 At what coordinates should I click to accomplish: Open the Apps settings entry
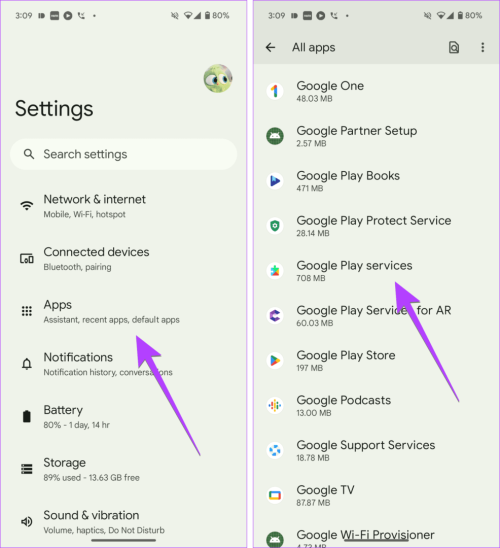[x=123, y=311]
